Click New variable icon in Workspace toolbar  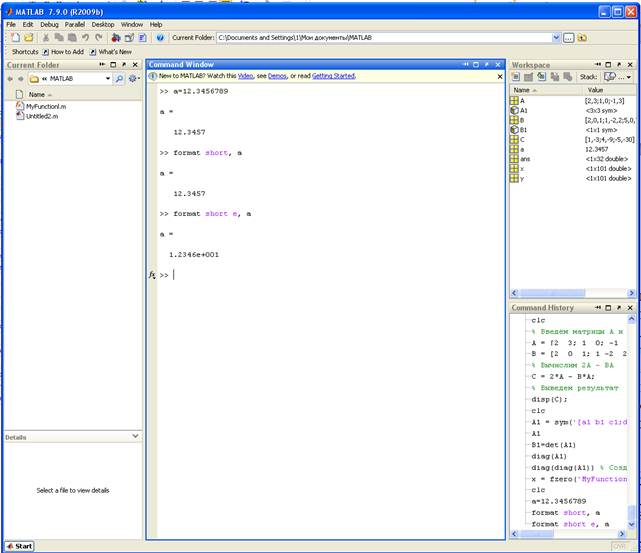[x=516, y=77]
